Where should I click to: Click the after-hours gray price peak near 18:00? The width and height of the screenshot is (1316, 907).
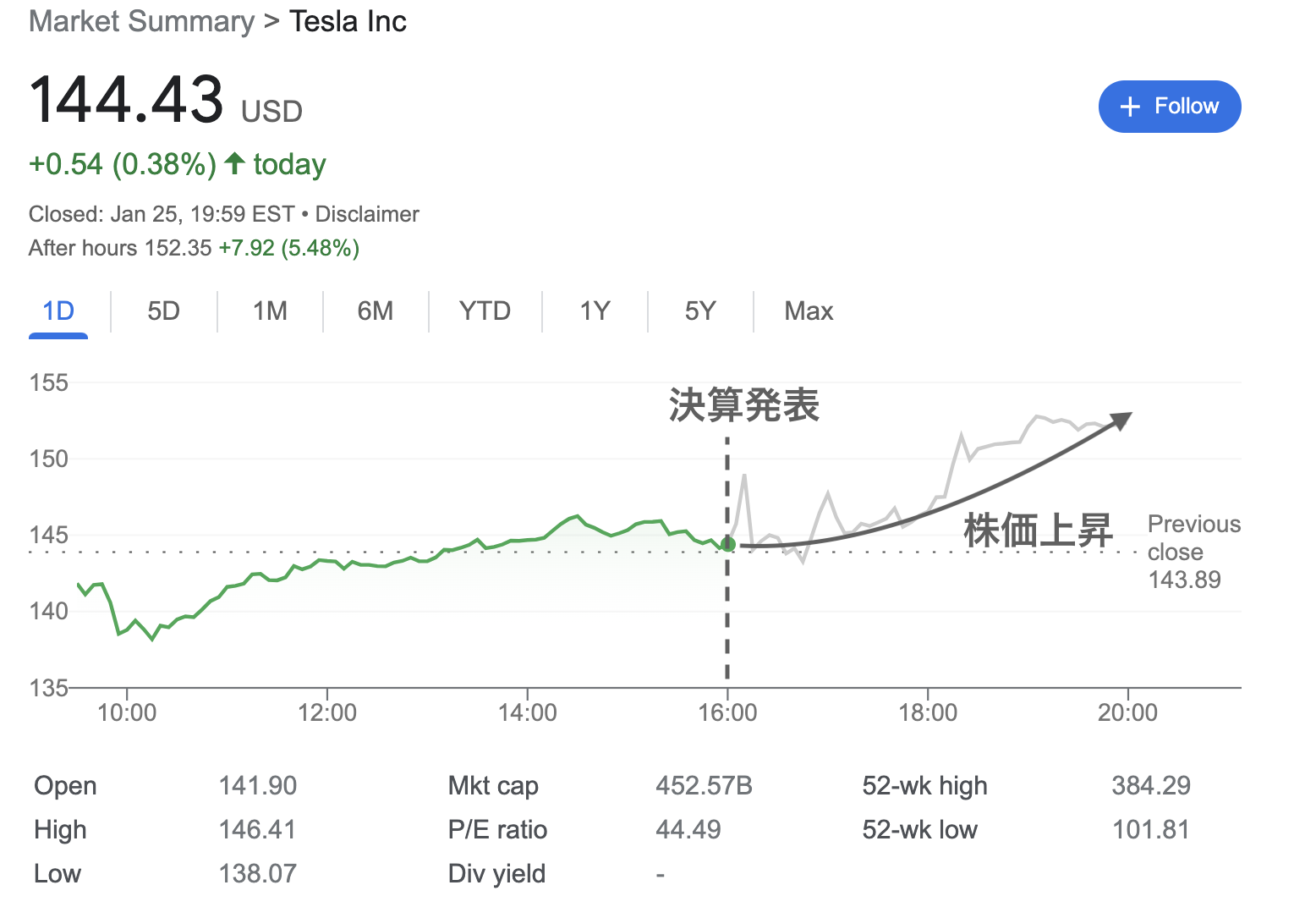961,436
